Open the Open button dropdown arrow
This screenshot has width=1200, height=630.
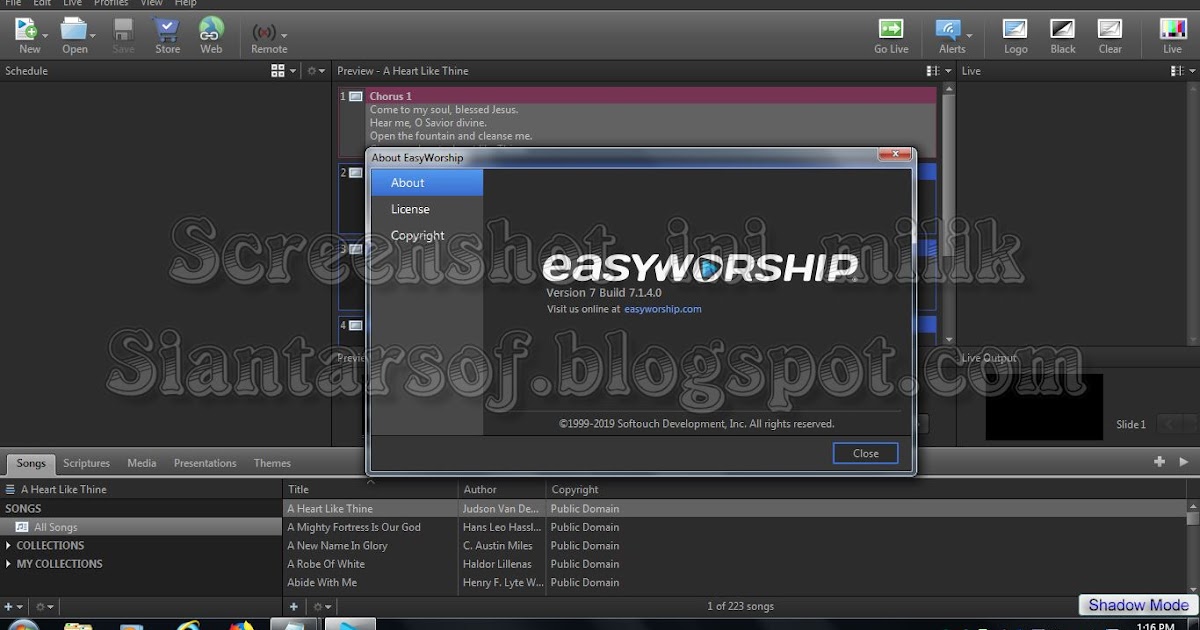tap(93, 35)
